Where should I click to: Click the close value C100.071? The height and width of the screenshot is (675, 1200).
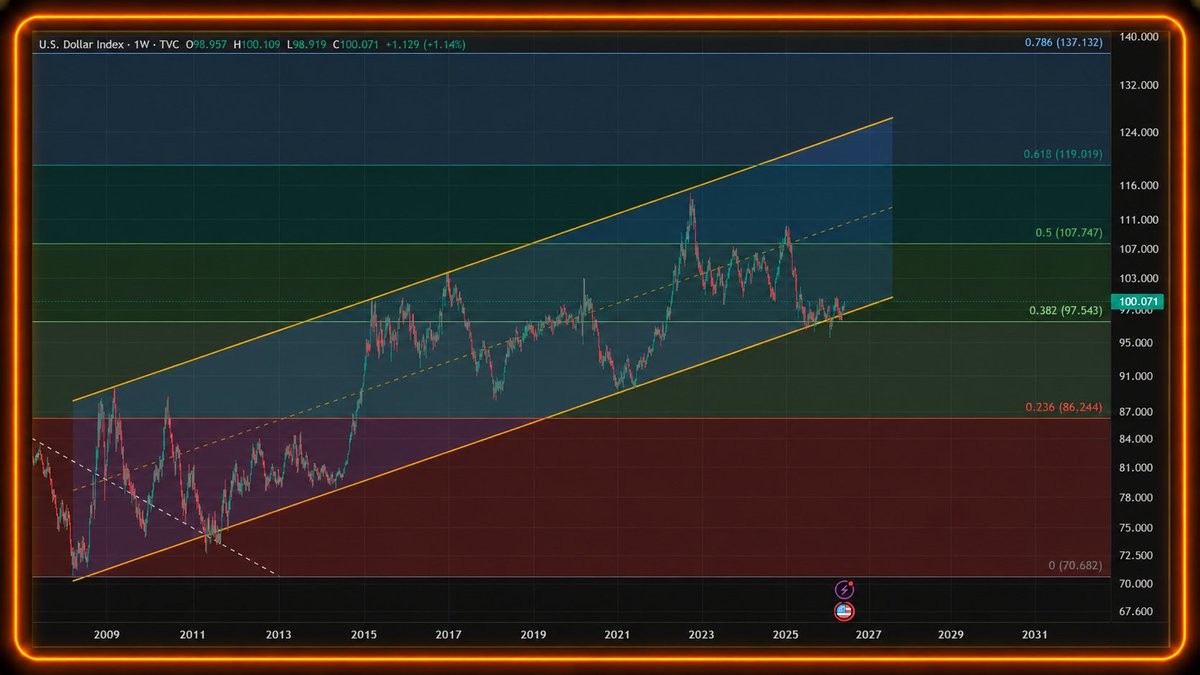tap(355, 45)
